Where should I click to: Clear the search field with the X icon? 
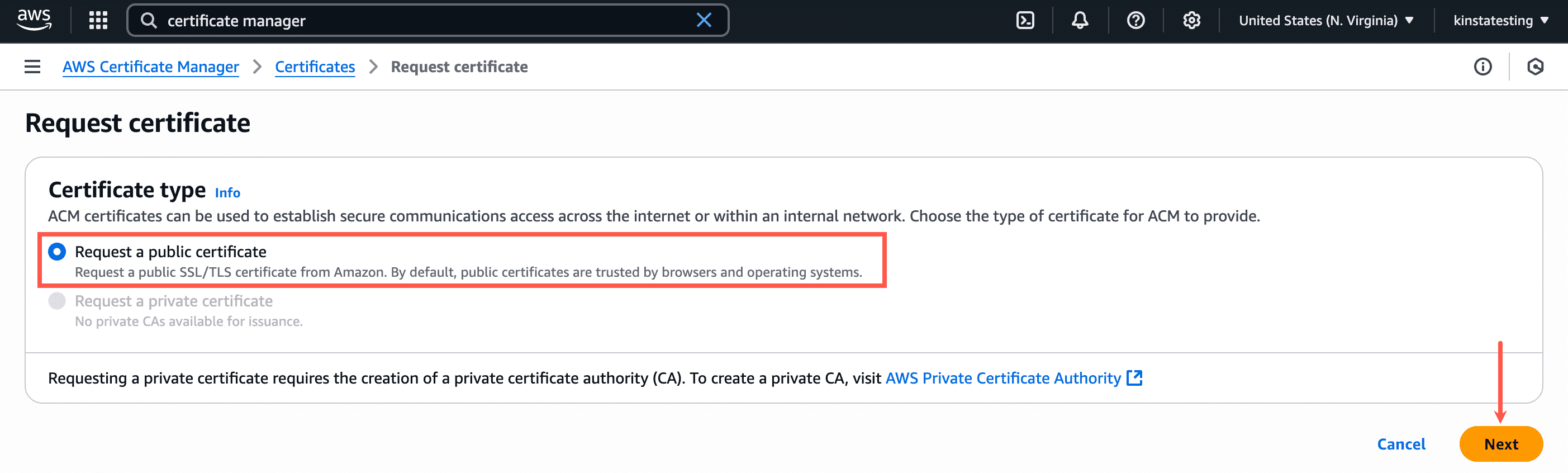click(704, 20)
